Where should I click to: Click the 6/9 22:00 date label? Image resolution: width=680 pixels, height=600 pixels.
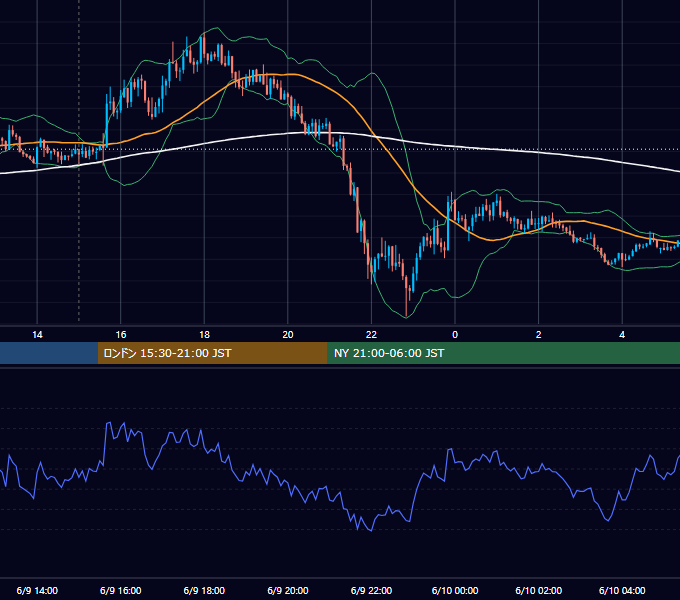(x=371, y=590)
